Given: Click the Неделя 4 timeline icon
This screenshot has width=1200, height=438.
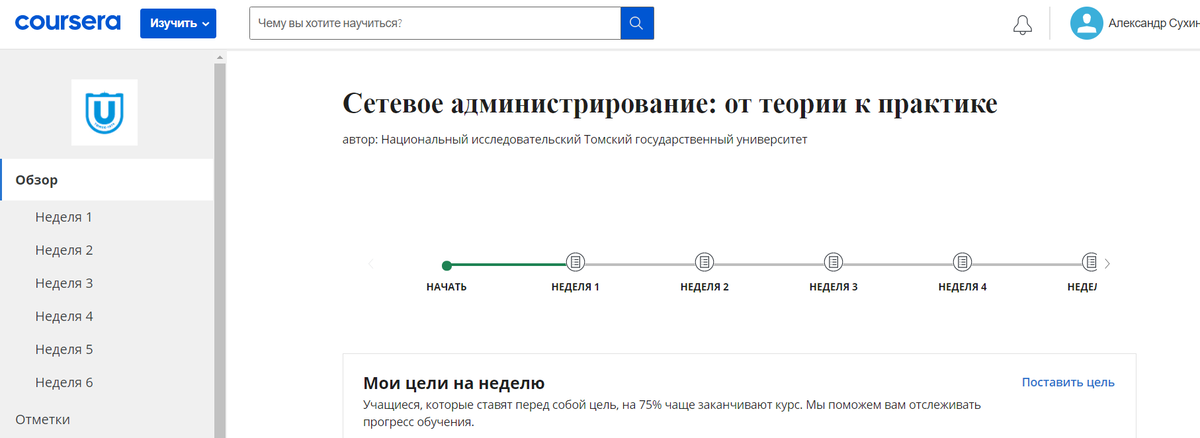Looking at the screenshot, I should (x=962, y=262).
